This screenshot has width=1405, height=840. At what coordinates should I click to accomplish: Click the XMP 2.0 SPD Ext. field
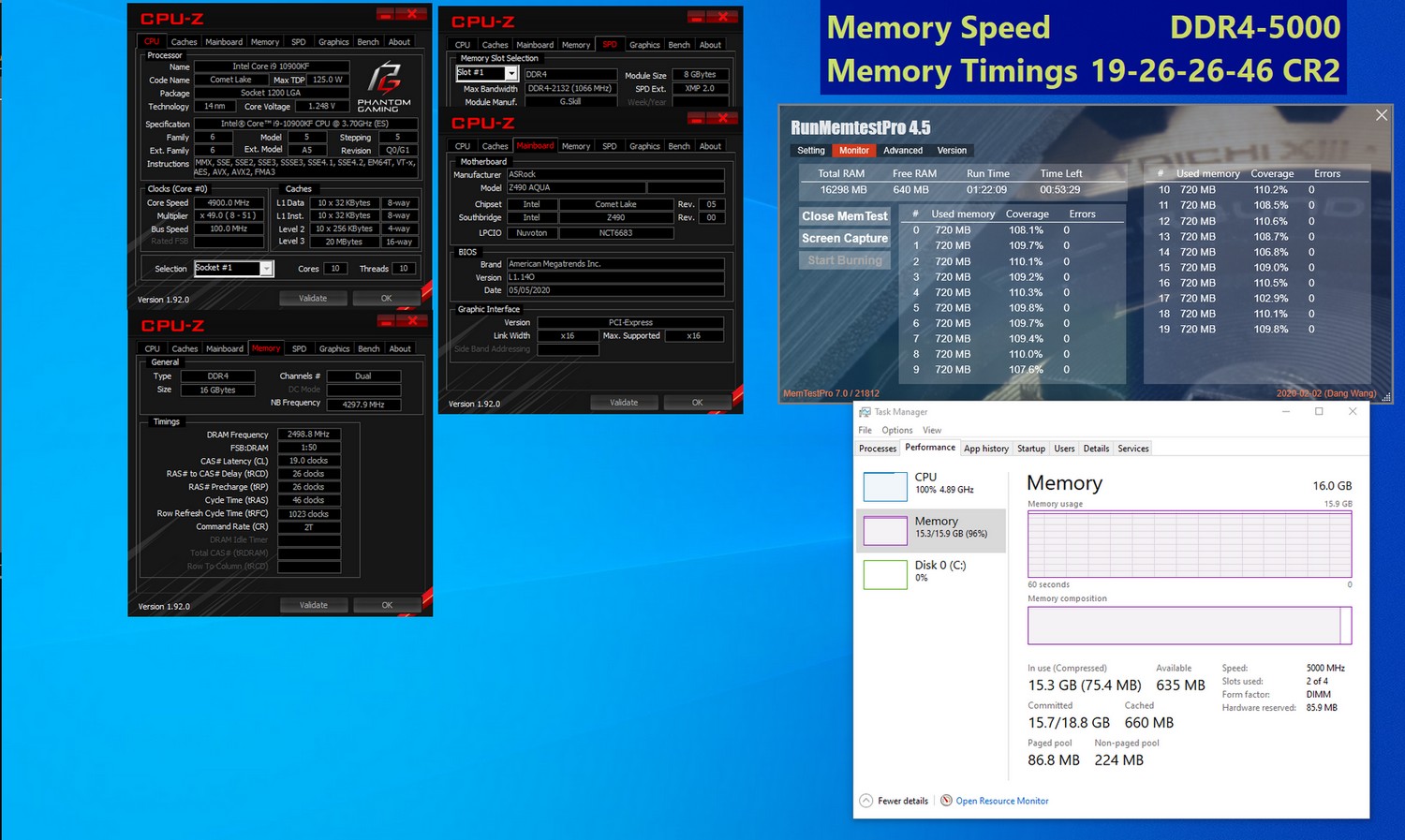(699, 89)
